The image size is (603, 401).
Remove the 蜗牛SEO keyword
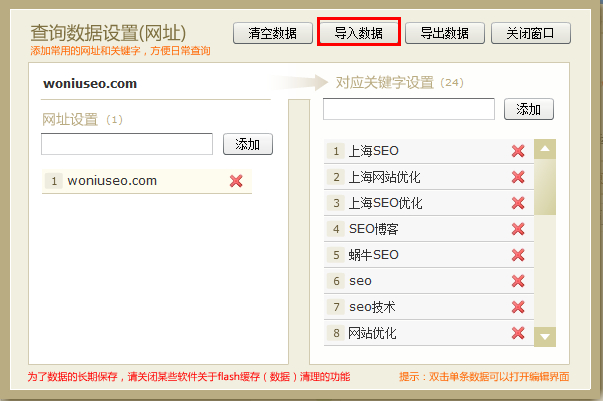point(518,255)
